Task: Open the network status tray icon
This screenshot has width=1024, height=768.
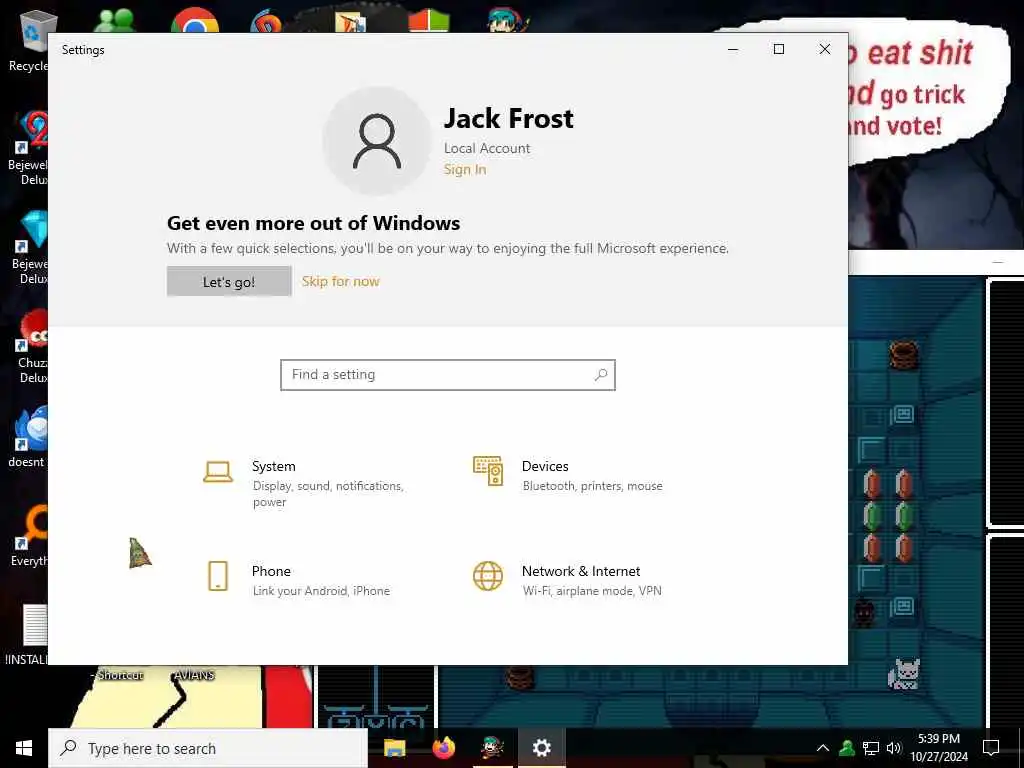Action: coord(871,748)
